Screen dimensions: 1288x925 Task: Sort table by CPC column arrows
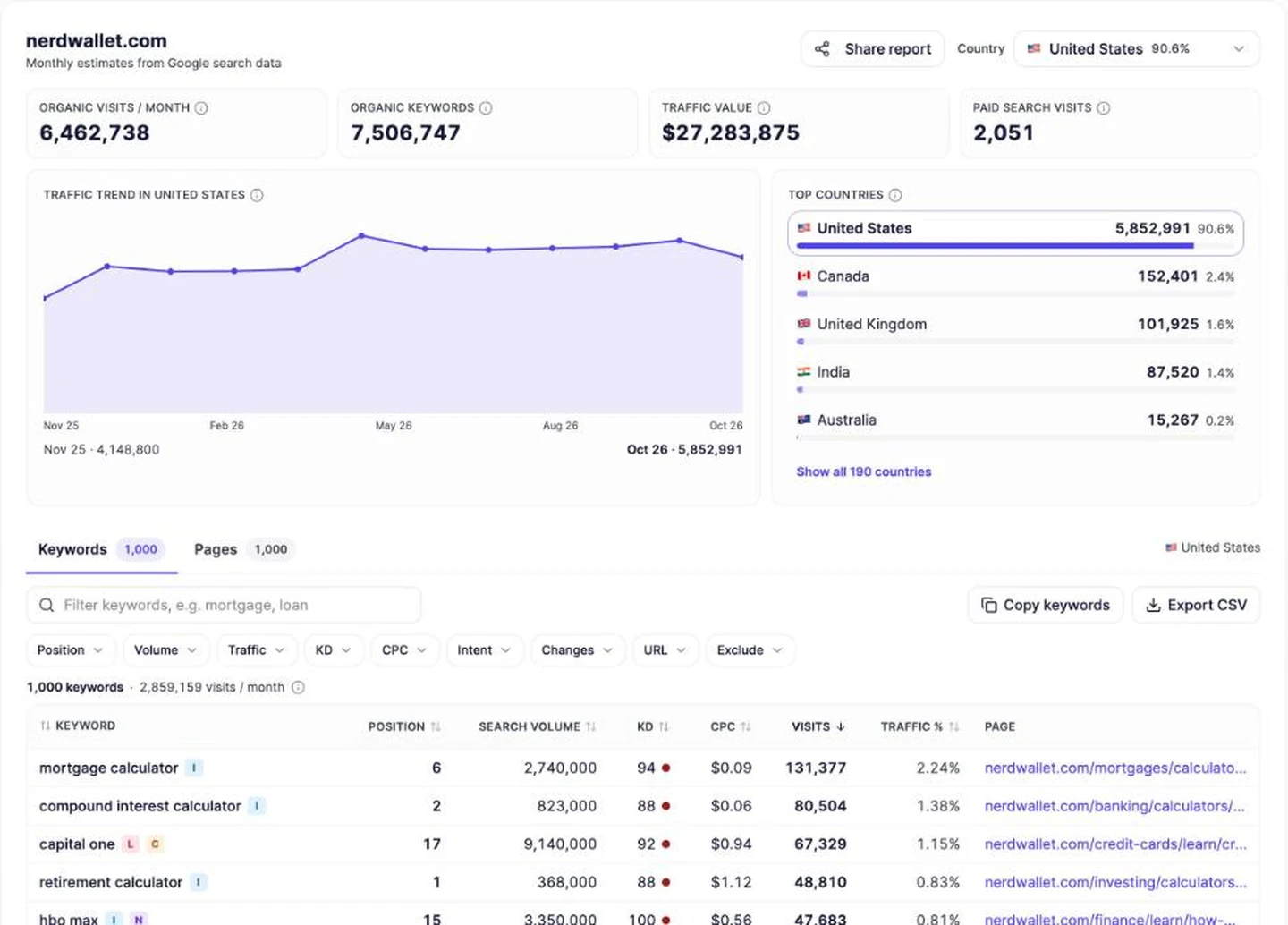click(746, 726)
